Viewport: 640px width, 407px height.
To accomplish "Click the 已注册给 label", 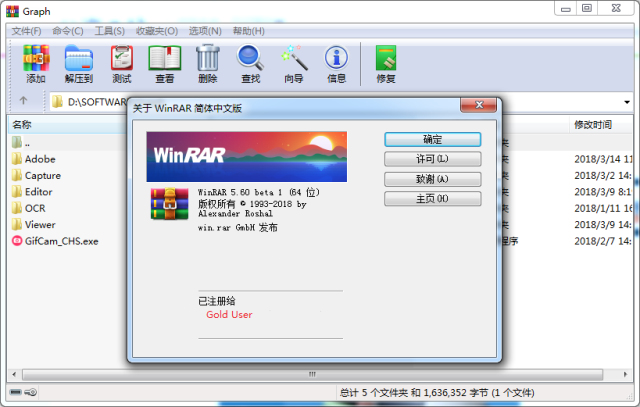I will pos(217,301).
